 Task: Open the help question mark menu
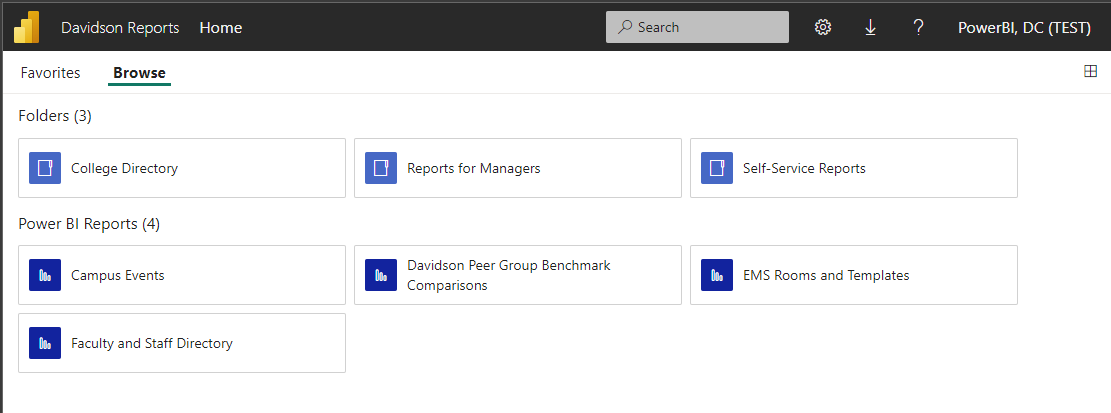coord(918,28)
